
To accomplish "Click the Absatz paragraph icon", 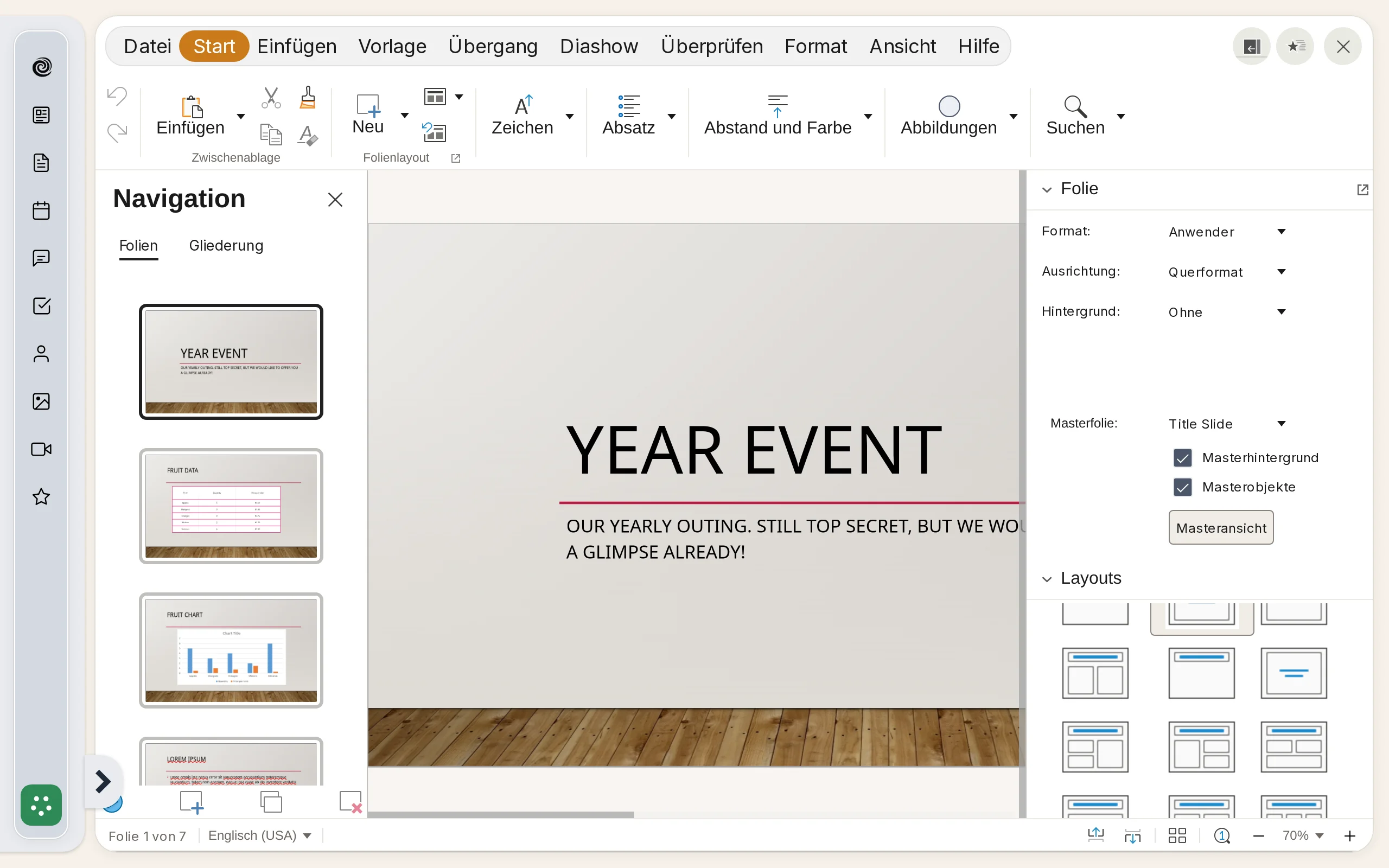I will [x=628, y=106].
